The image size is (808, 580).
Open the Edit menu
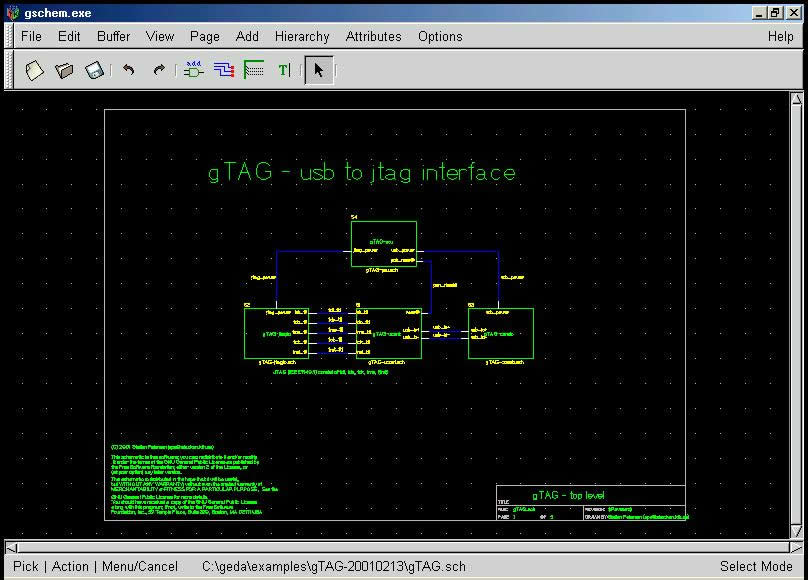pos(69,37)
